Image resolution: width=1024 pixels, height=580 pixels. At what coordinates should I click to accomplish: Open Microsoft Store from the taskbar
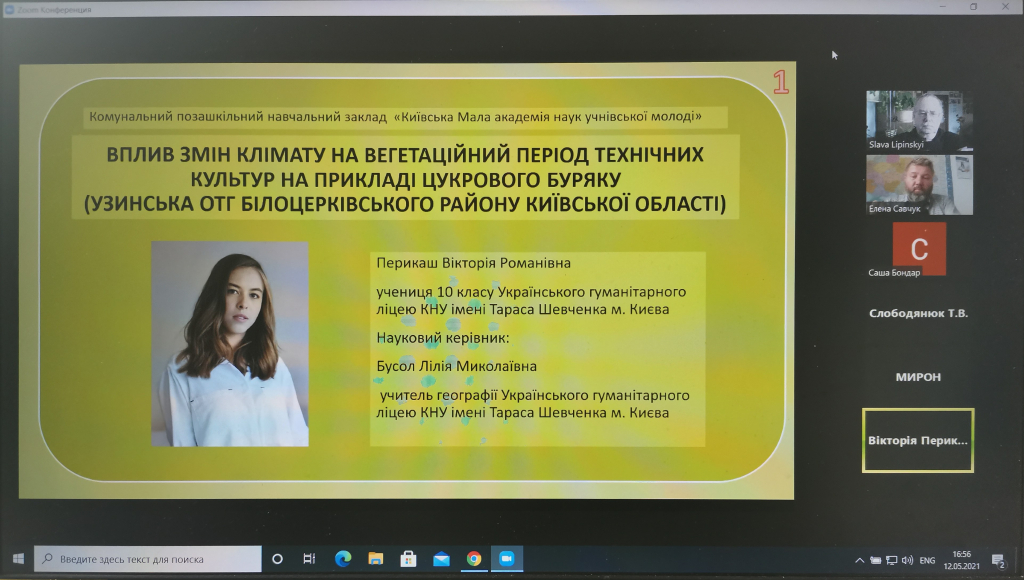pos(408,559)
